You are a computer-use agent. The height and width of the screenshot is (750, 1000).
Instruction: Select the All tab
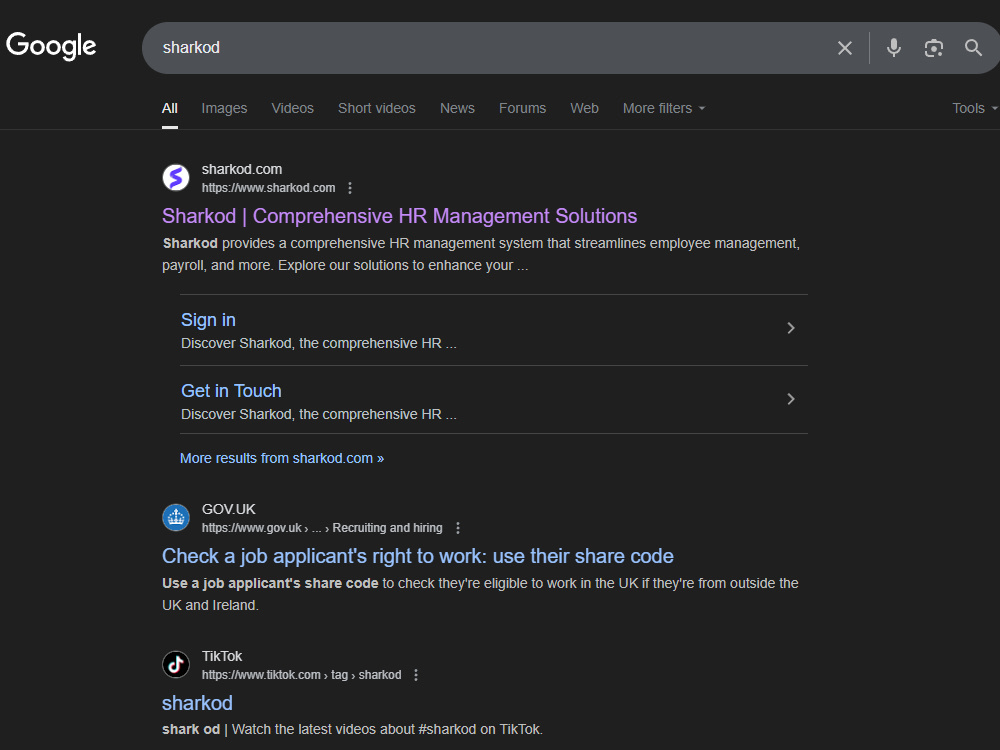click(x=170, y=108)
